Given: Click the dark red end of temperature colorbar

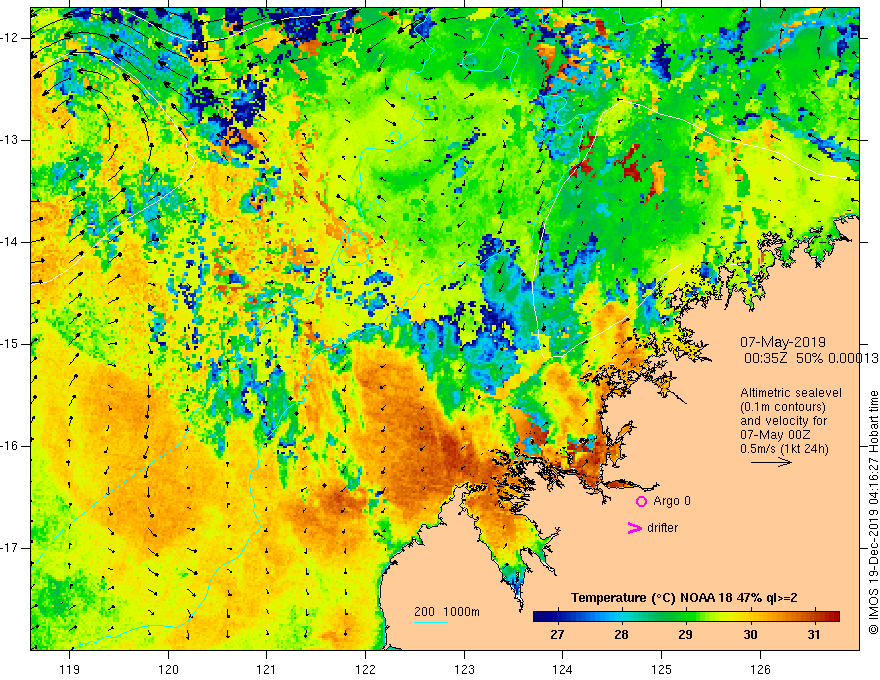Looking at the screenshot, I should click(x=832, y=616).
